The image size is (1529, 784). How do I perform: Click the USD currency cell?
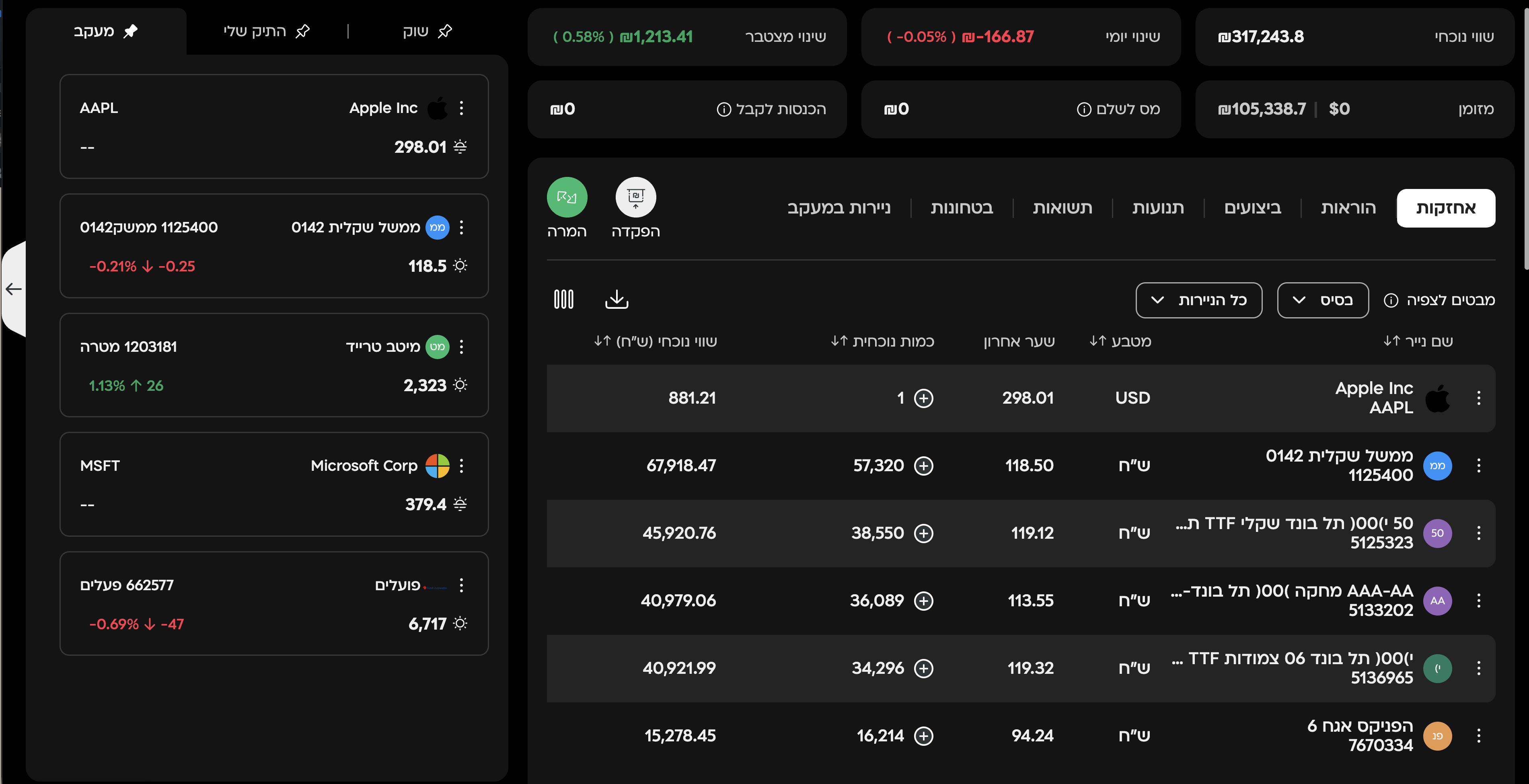coord(1132,398)
